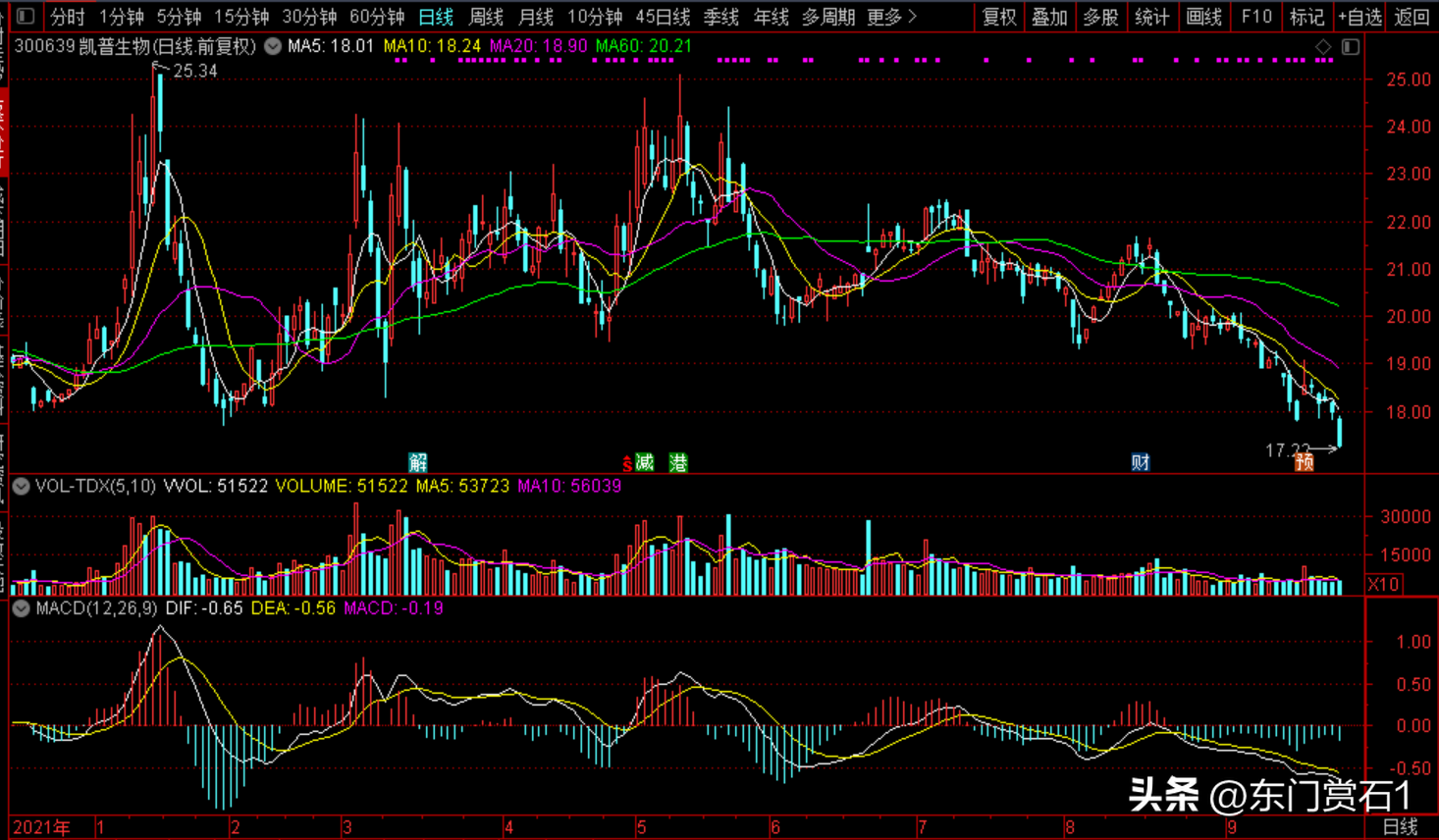Image resolution: width=1439 pixels, height=840 pixels.
Task: Switch to the 60分钟 period tab
Action: [377, 17]
